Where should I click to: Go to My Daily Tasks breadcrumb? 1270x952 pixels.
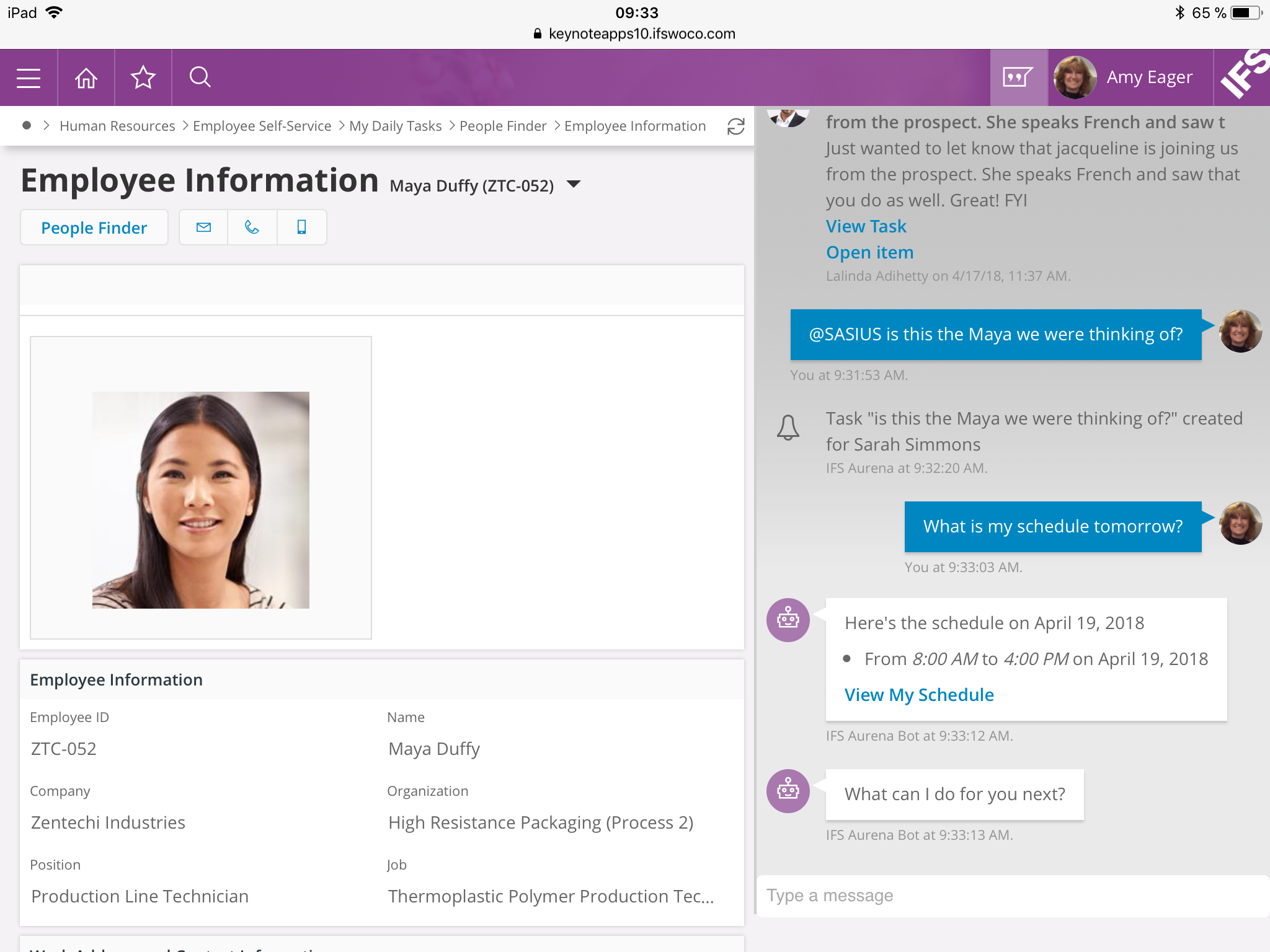point(395,126)
